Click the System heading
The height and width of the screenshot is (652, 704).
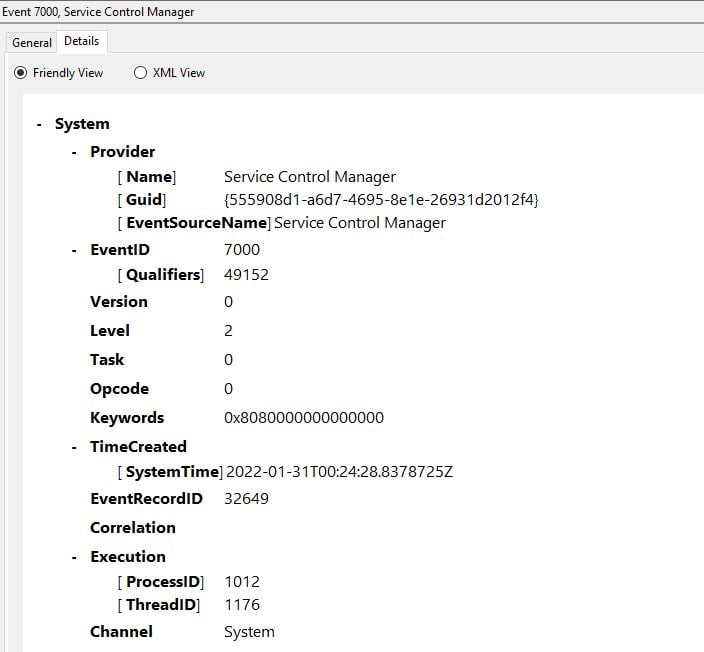(x=82, y=124)
